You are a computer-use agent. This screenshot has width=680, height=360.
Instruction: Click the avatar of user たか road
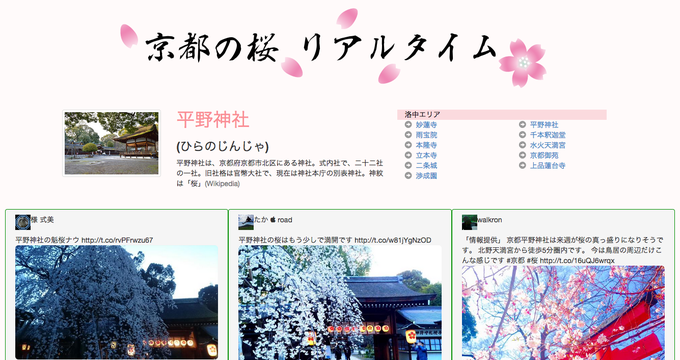tap(246, 222)
